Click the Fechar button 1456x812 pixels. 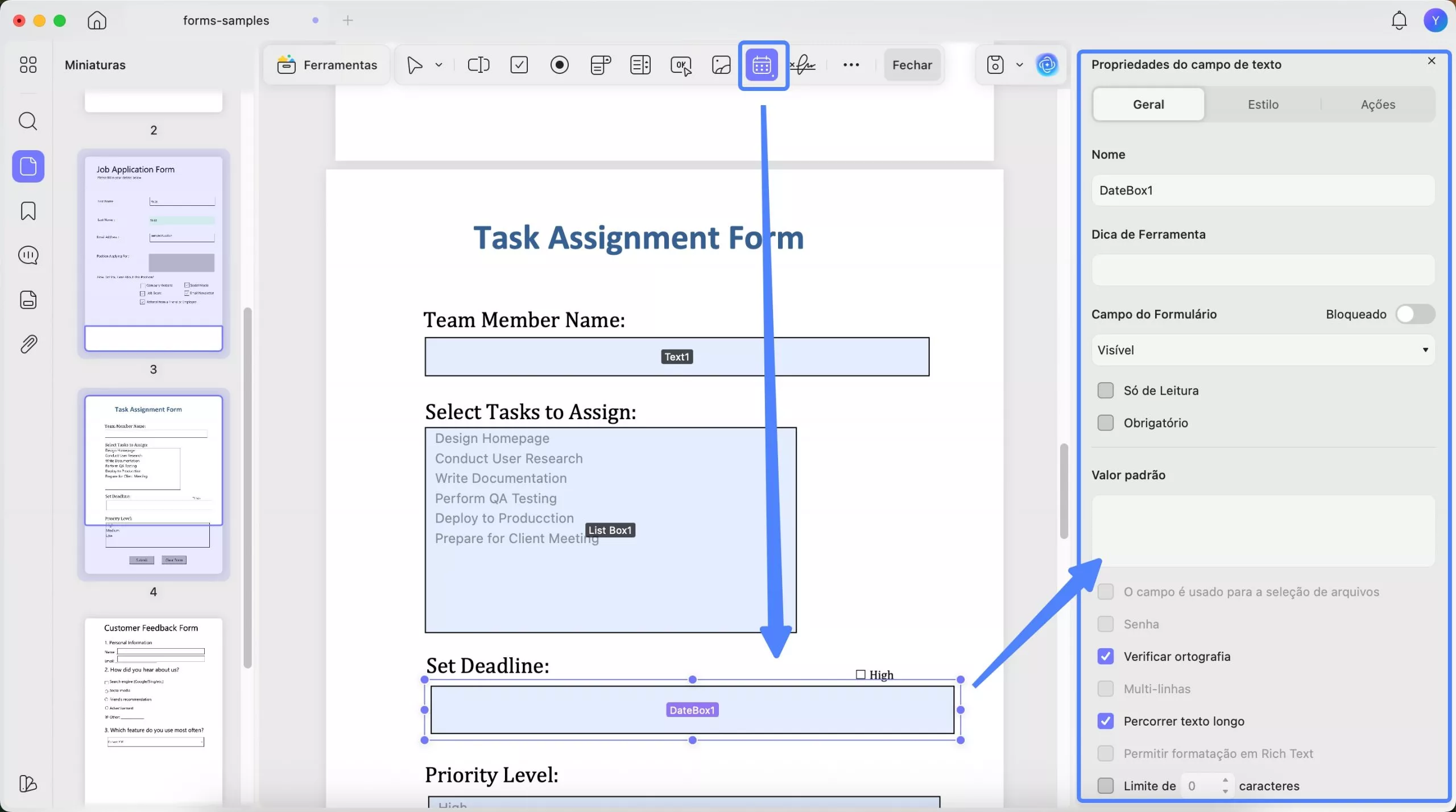(x=912, y=65)
